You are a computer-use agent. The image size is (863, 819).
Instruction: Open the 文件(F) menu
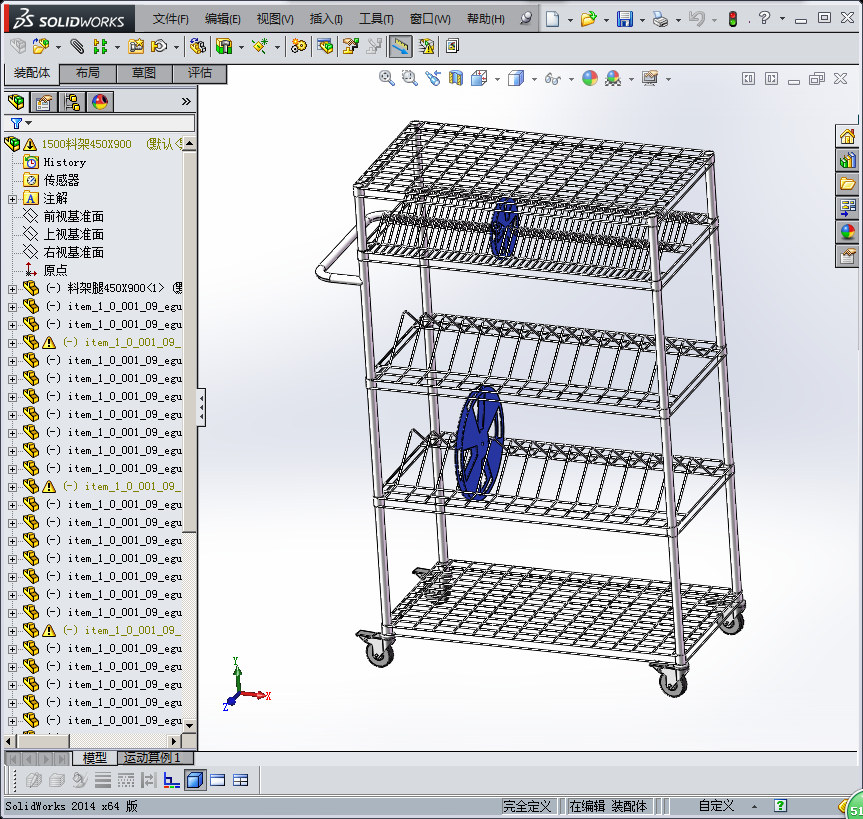[171, 19]
